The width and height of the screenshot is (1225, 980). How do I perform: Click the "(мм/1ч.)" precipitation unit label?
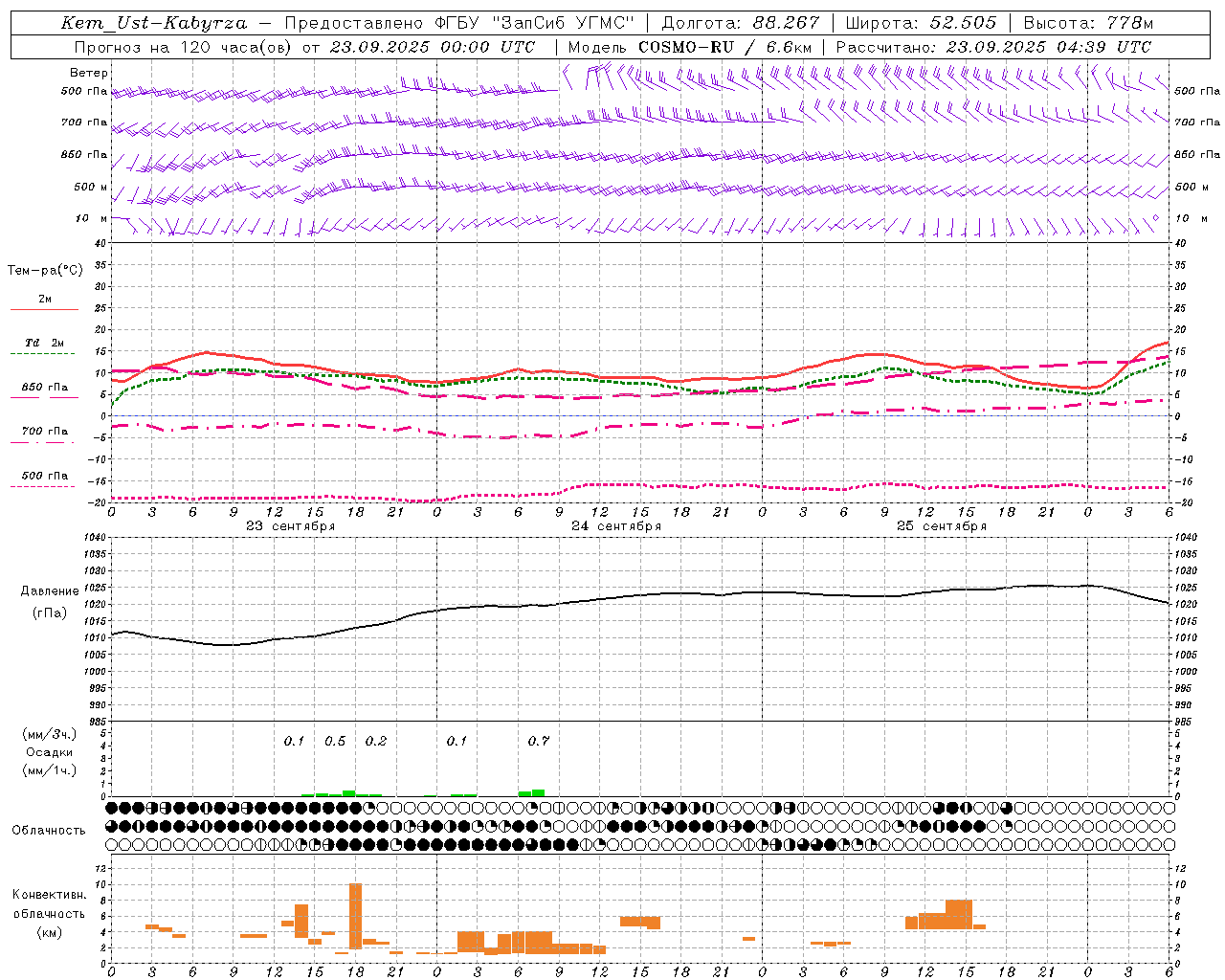click(x=50, y=770)
